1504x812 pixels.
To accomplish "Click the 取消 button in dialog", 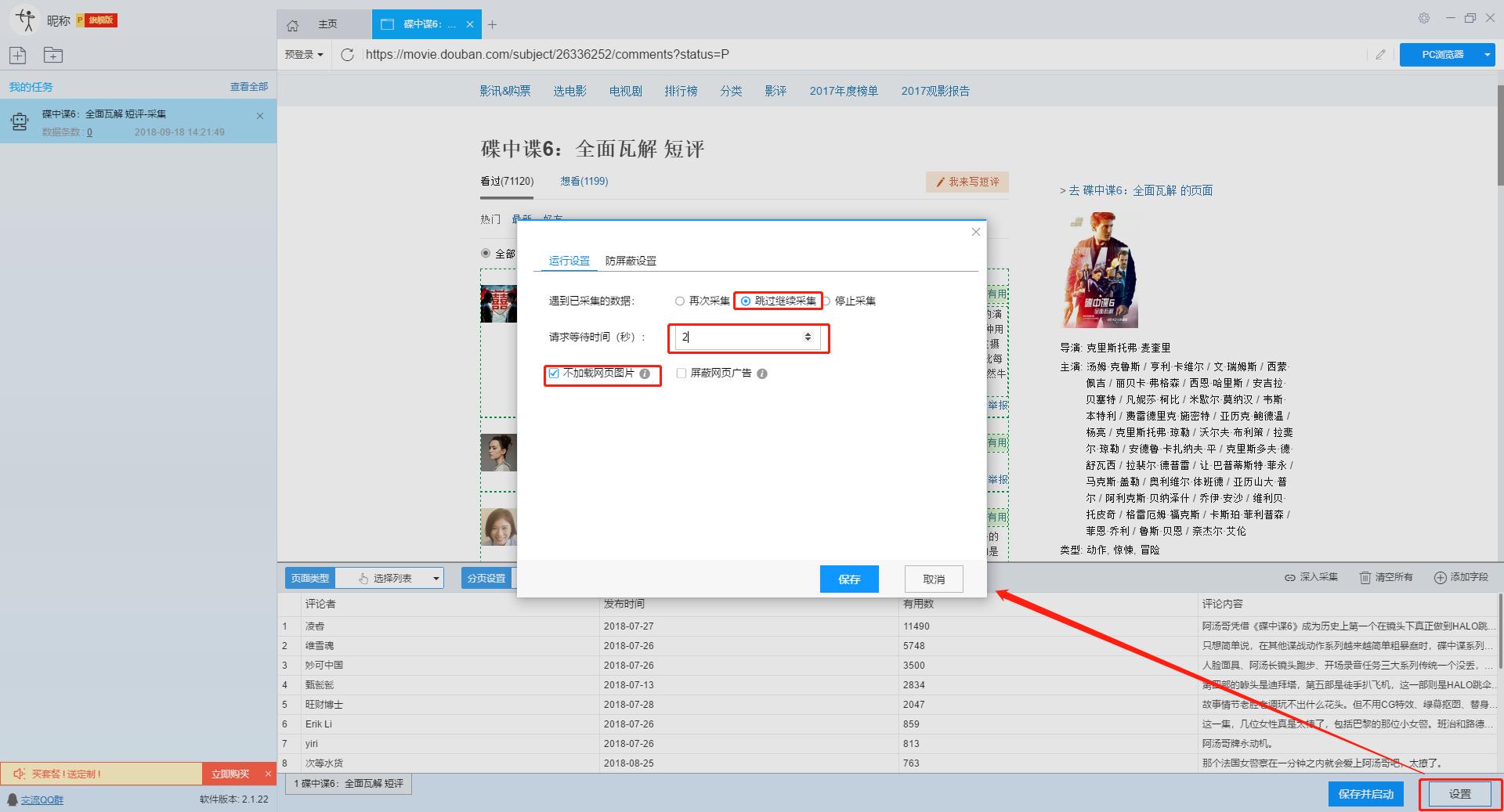I will pyautogui.click(x=934, y=579).
